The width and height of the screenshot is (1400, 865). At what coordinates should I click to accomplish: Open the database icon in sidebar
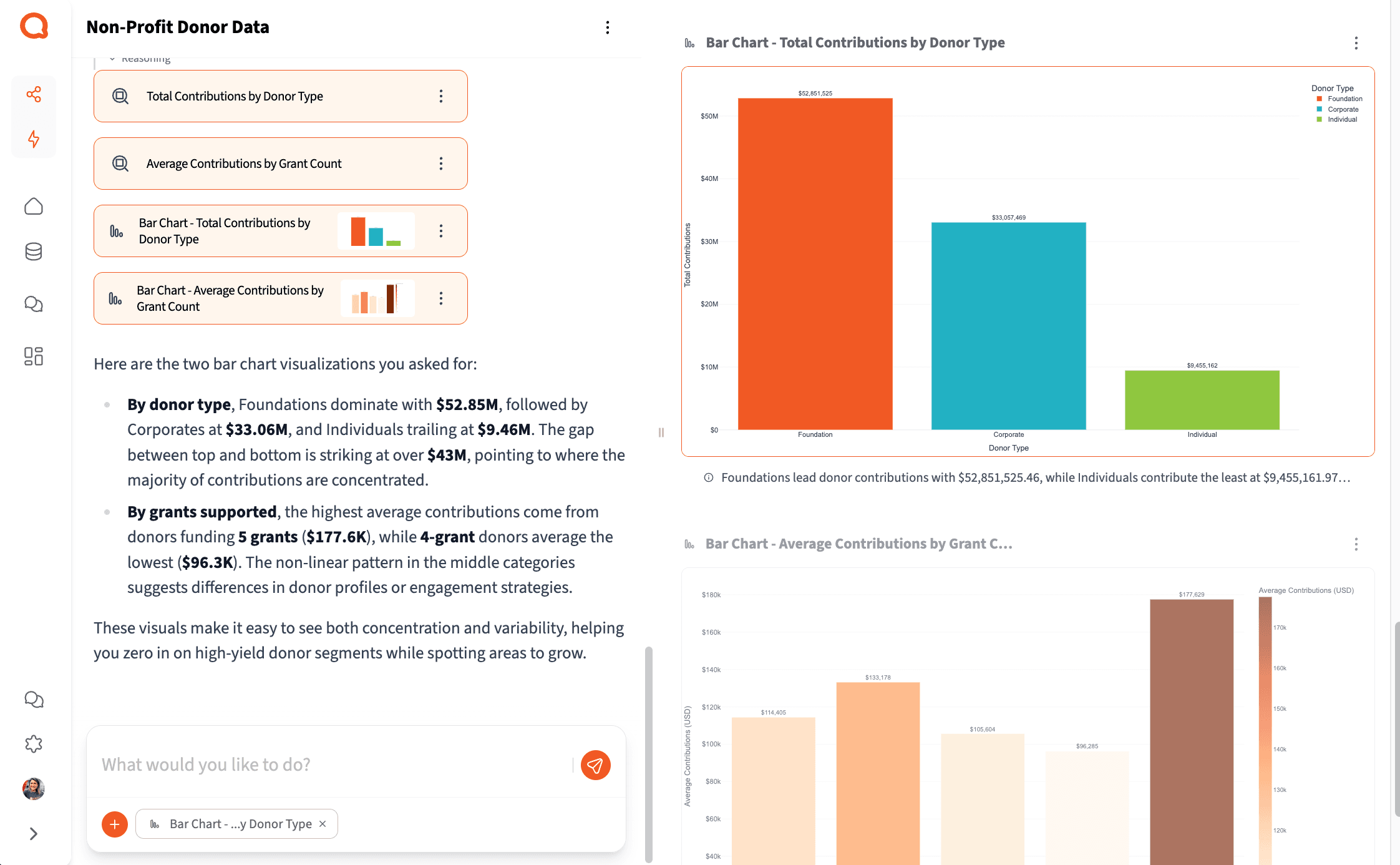point(34,252)
